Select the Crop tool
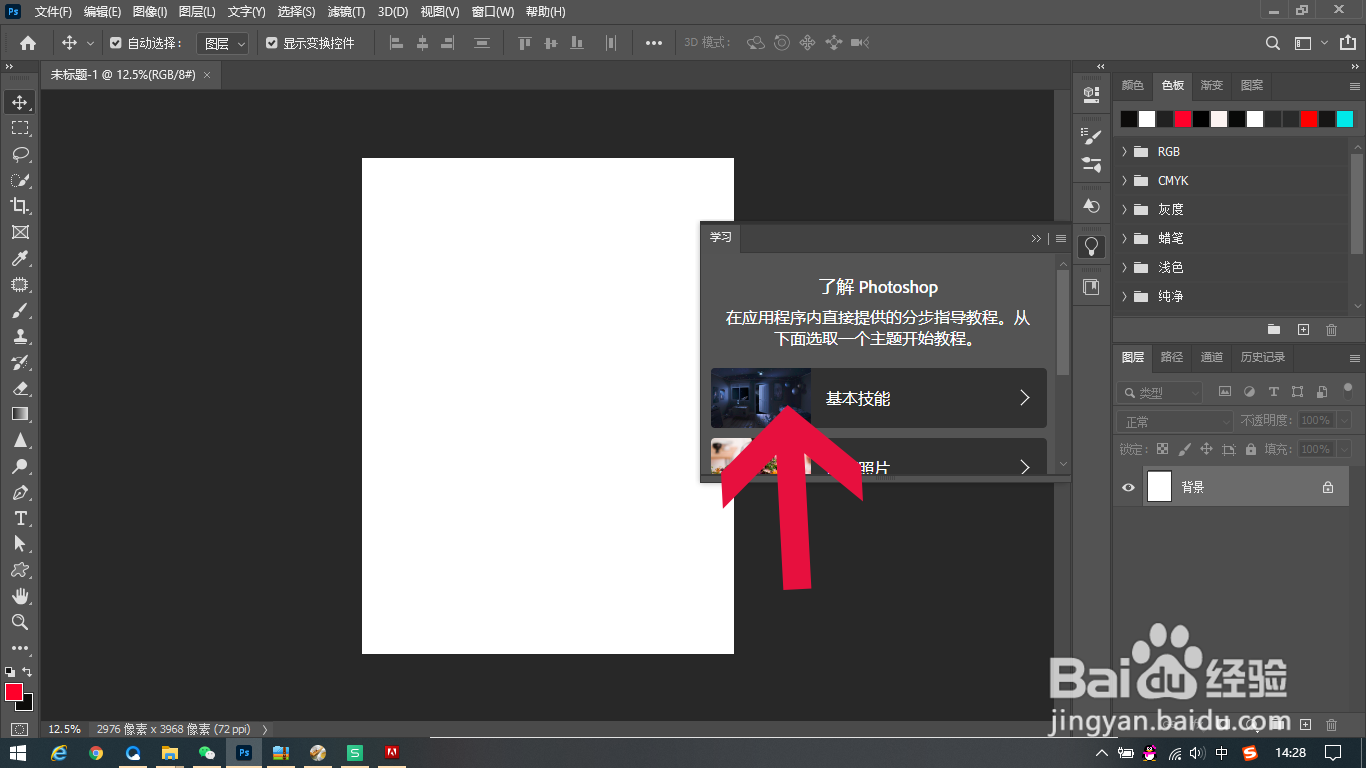The height and width of the screenshot is (768, 1366). [19, 206]
